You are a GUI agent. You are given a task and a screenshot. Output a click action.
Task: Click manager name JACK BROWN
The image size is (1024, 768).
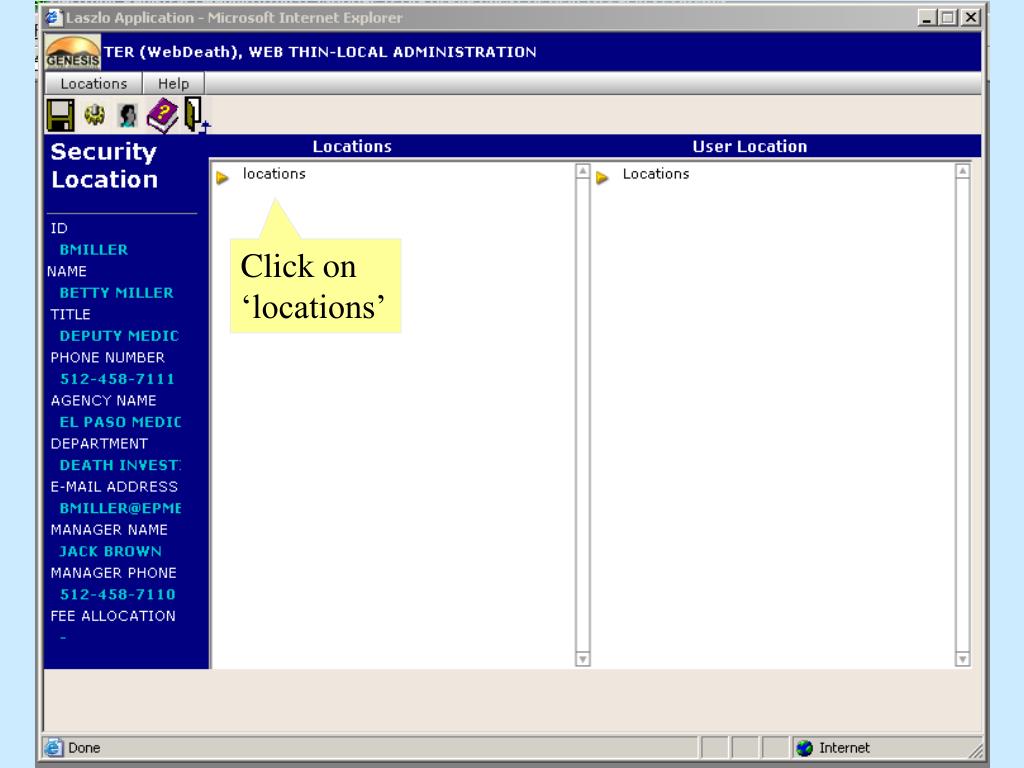coord(110,551)
